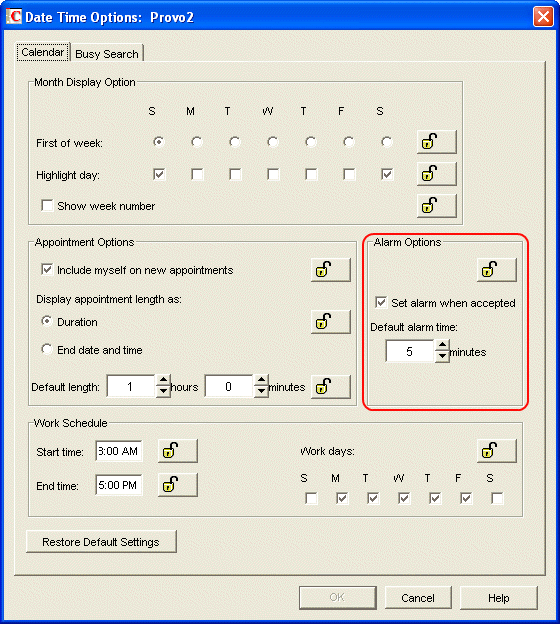Click the lock icon for Show week number
Viewport: 560px width, 624px height.
point(437,206)
